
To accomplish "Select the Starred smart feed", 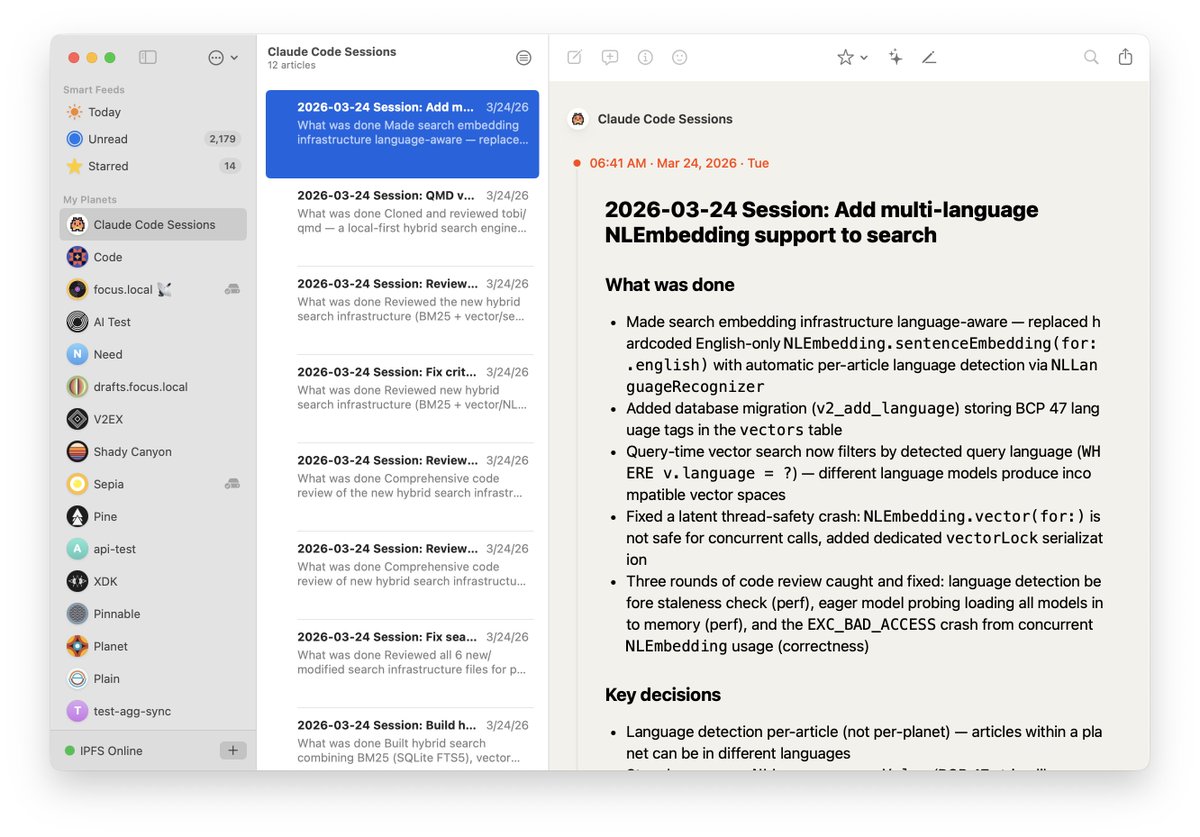I will click(108, 166).
